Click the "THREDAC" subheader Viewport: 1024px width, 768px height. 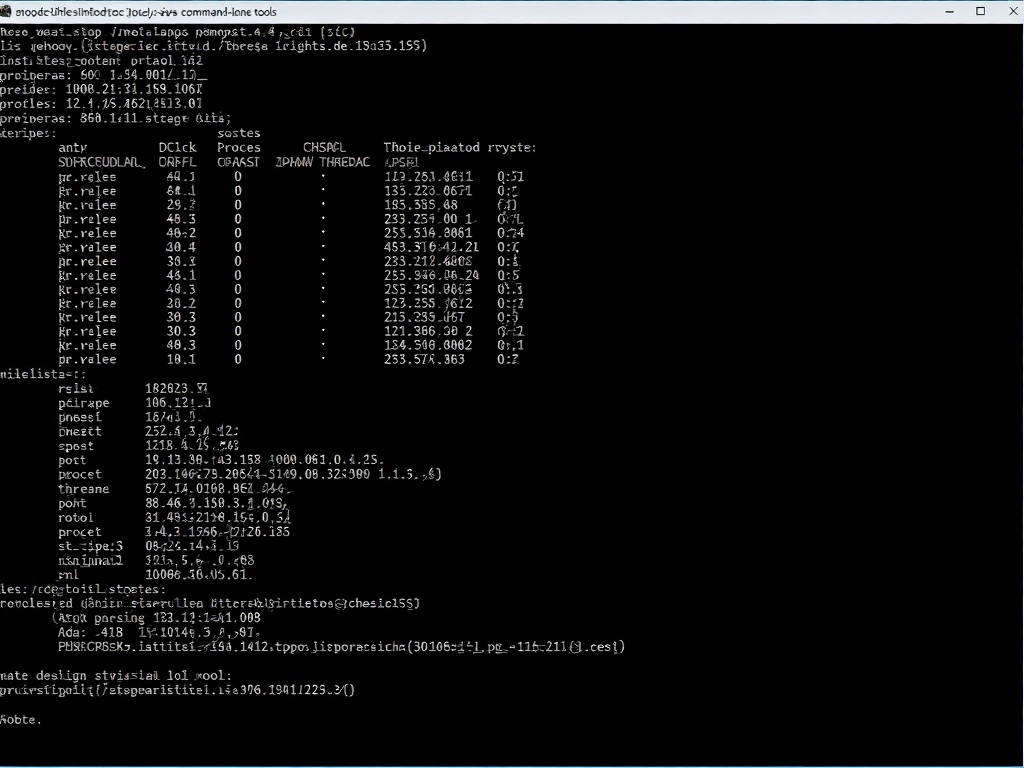(345, 162)
